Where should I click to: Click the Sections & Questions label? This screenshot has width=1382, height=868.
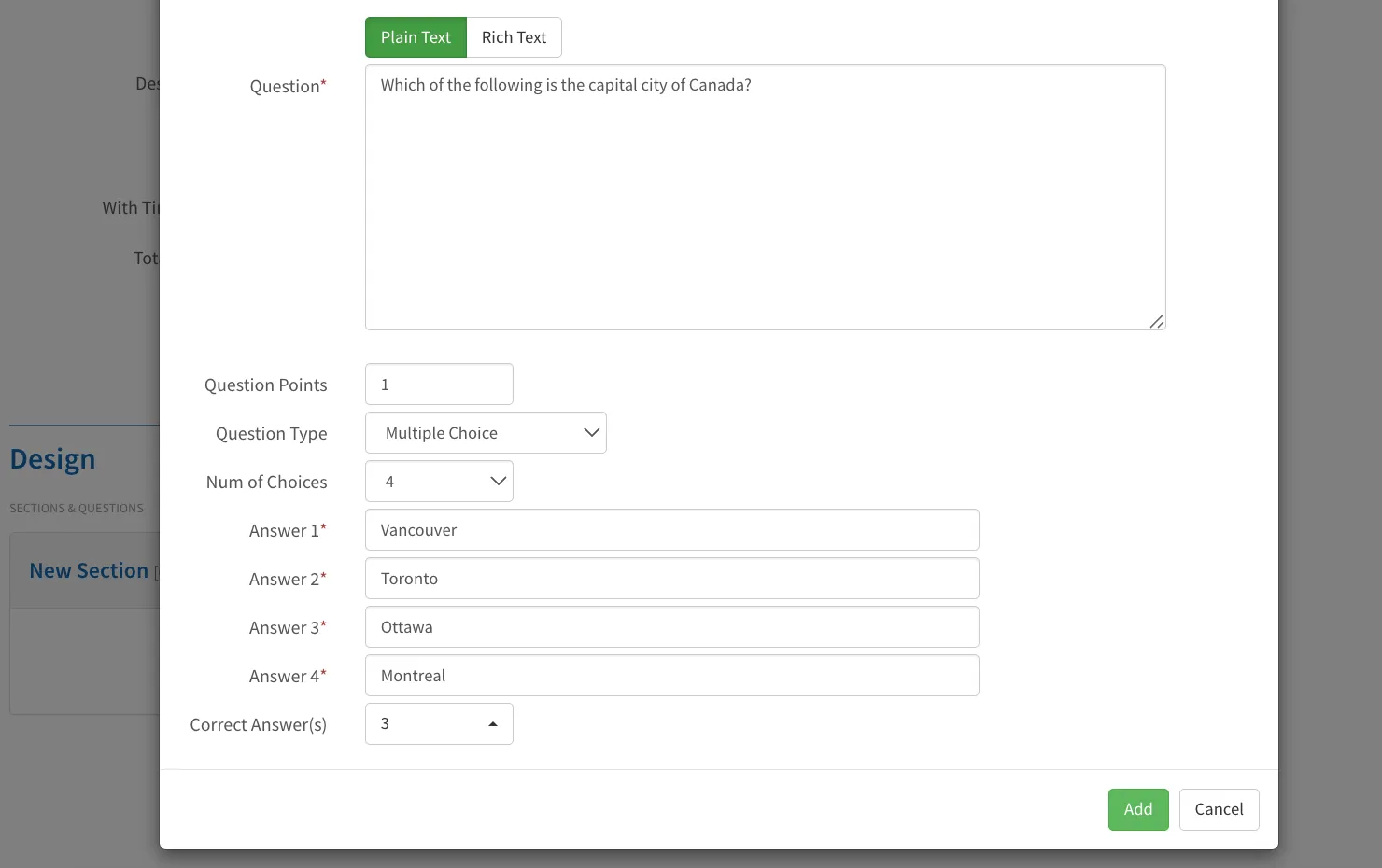click(77, 509)
